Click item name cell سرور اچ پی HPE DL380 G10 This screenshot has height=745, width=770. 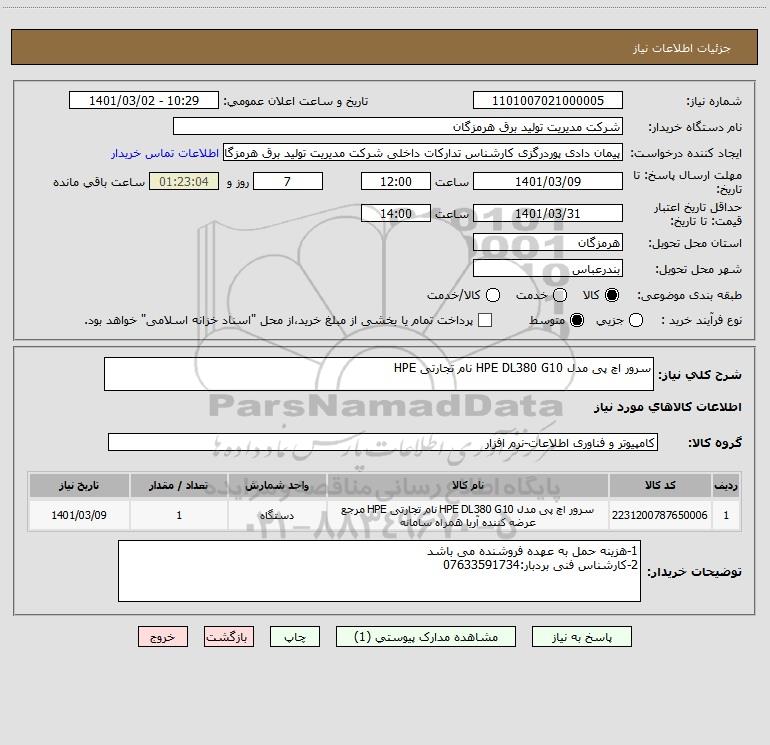468,515
